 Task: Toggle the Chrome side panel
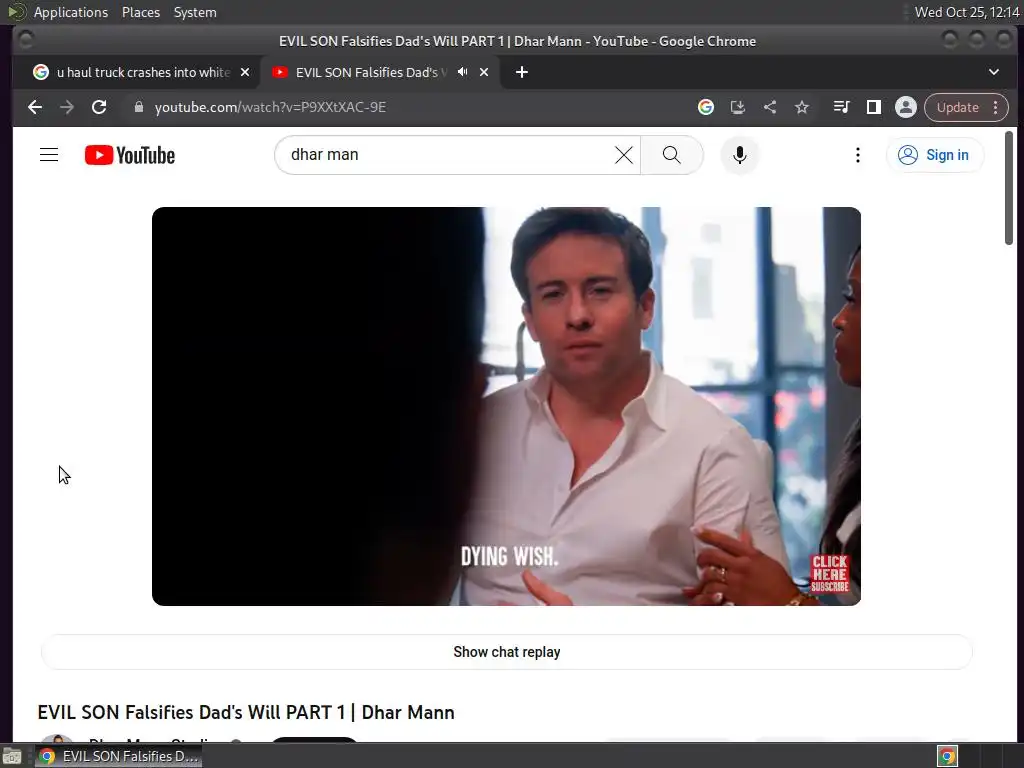pyautogui.click(x=873, y=107)
